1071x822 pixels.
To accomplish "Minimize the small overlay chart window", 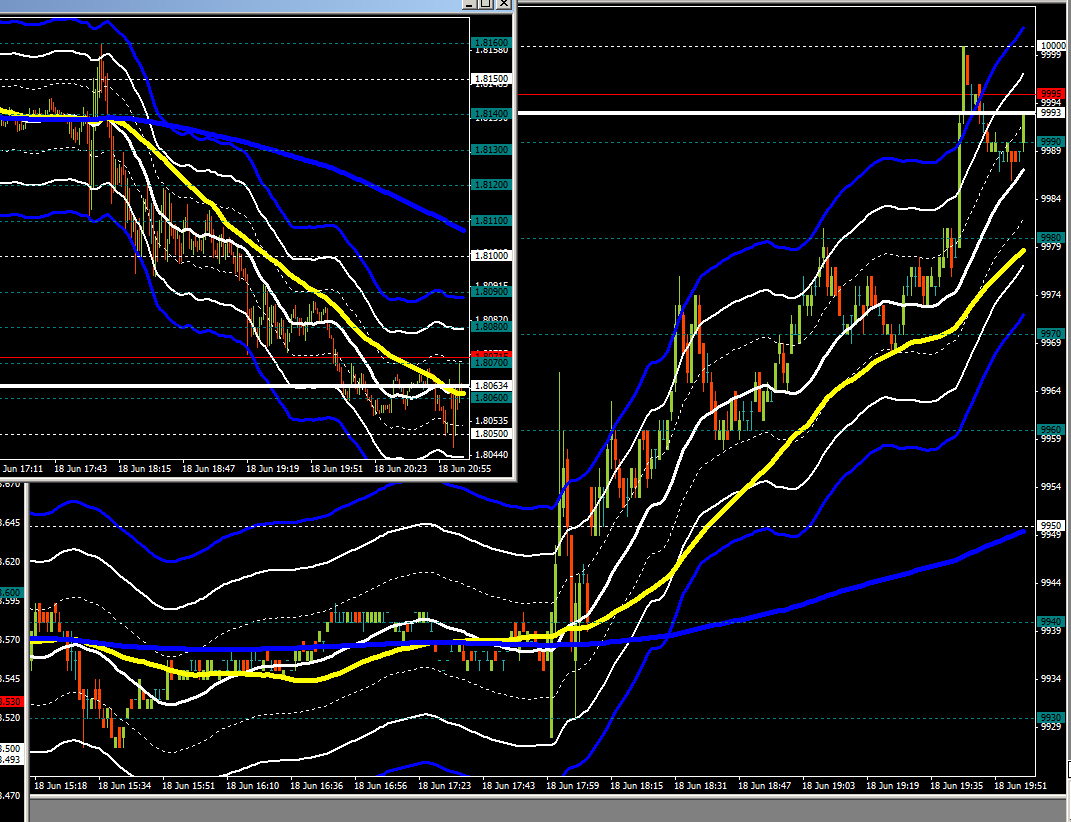I will 469,3.
